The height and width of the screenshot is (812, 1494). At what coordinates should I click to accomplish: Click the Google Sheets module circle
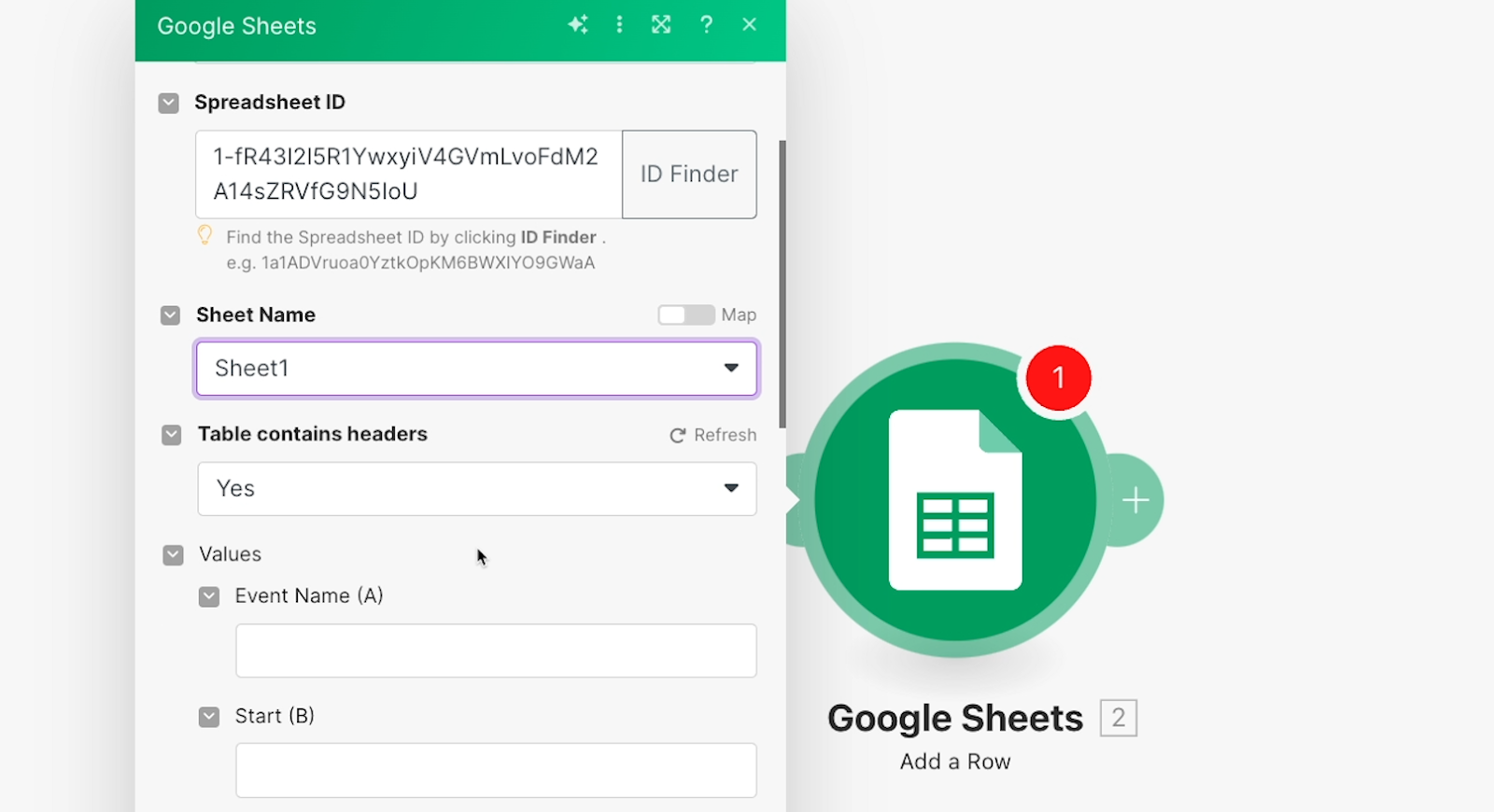click(x=955, y=500)
